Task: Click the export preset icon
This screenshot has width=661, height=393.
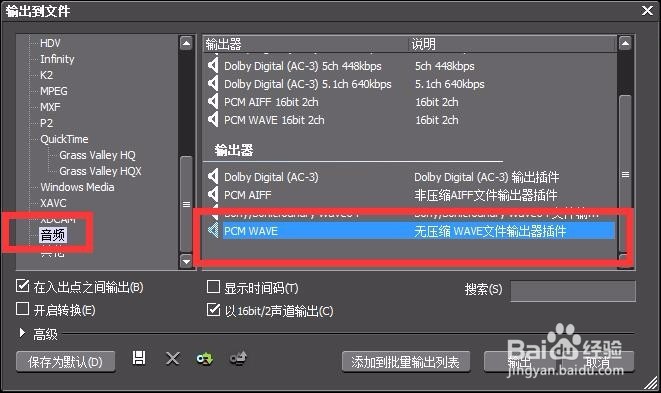Action: (239, 359)
